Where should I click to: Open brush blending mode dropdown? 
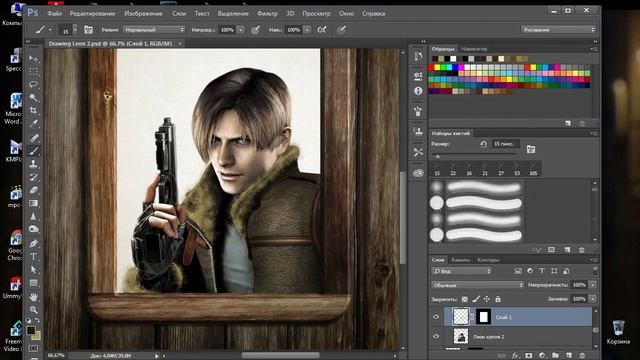point(154,30)
